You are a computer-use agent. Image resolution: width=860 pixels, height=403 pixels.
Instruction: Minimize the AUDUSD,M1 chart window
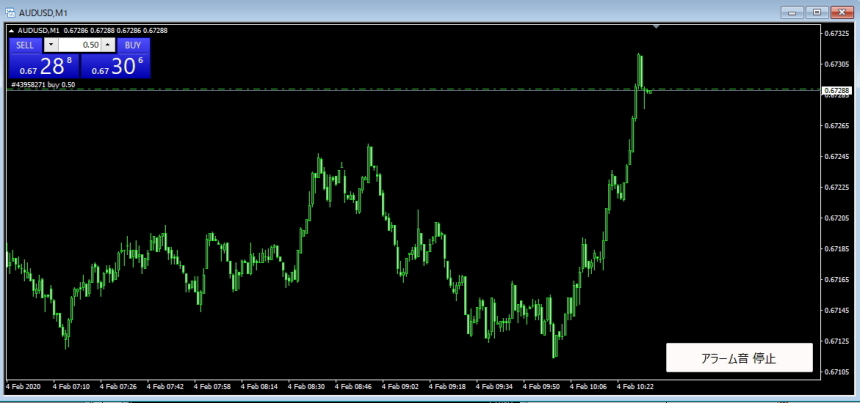[x=792, y=12]
